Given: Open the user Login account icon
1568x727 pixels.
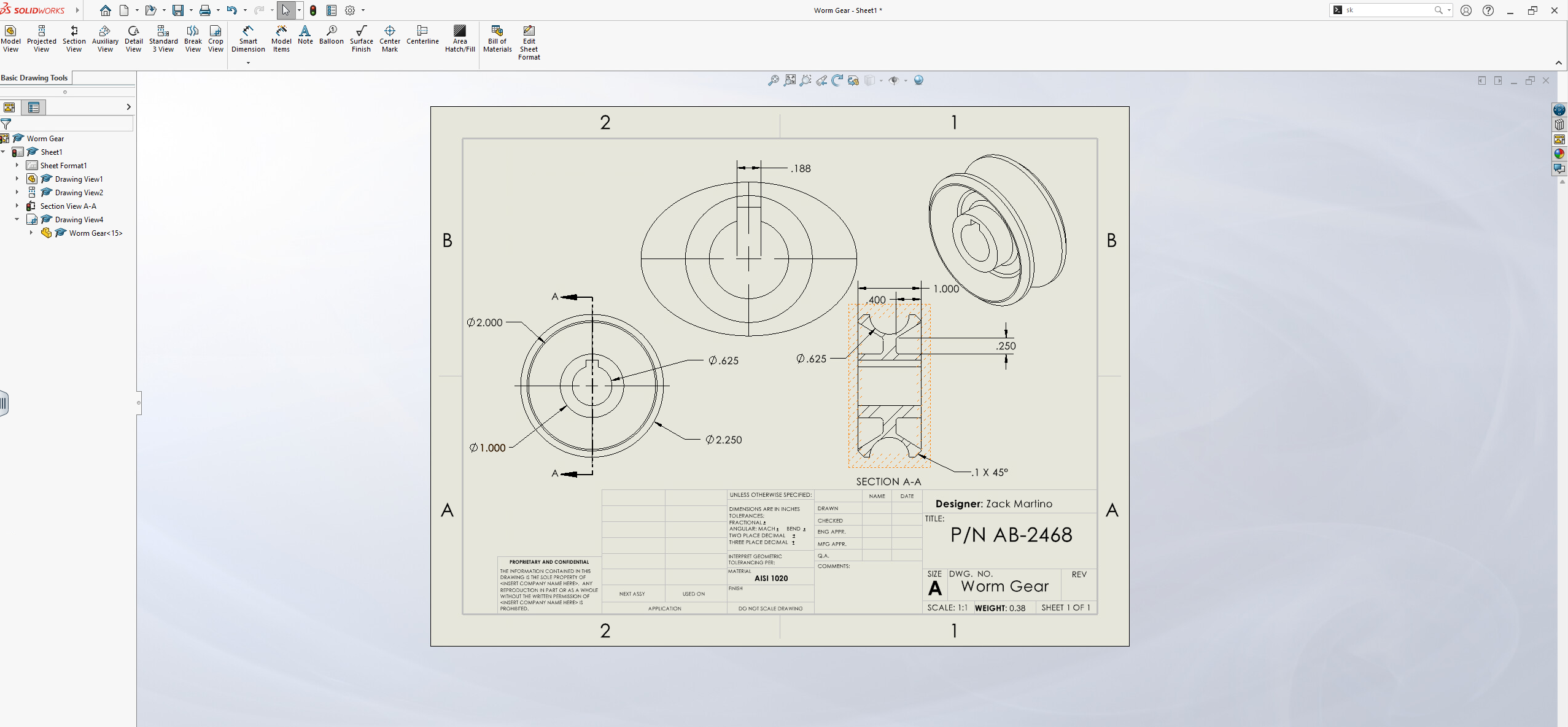Looking at the screenshot, I should (x=1466, y=10).
